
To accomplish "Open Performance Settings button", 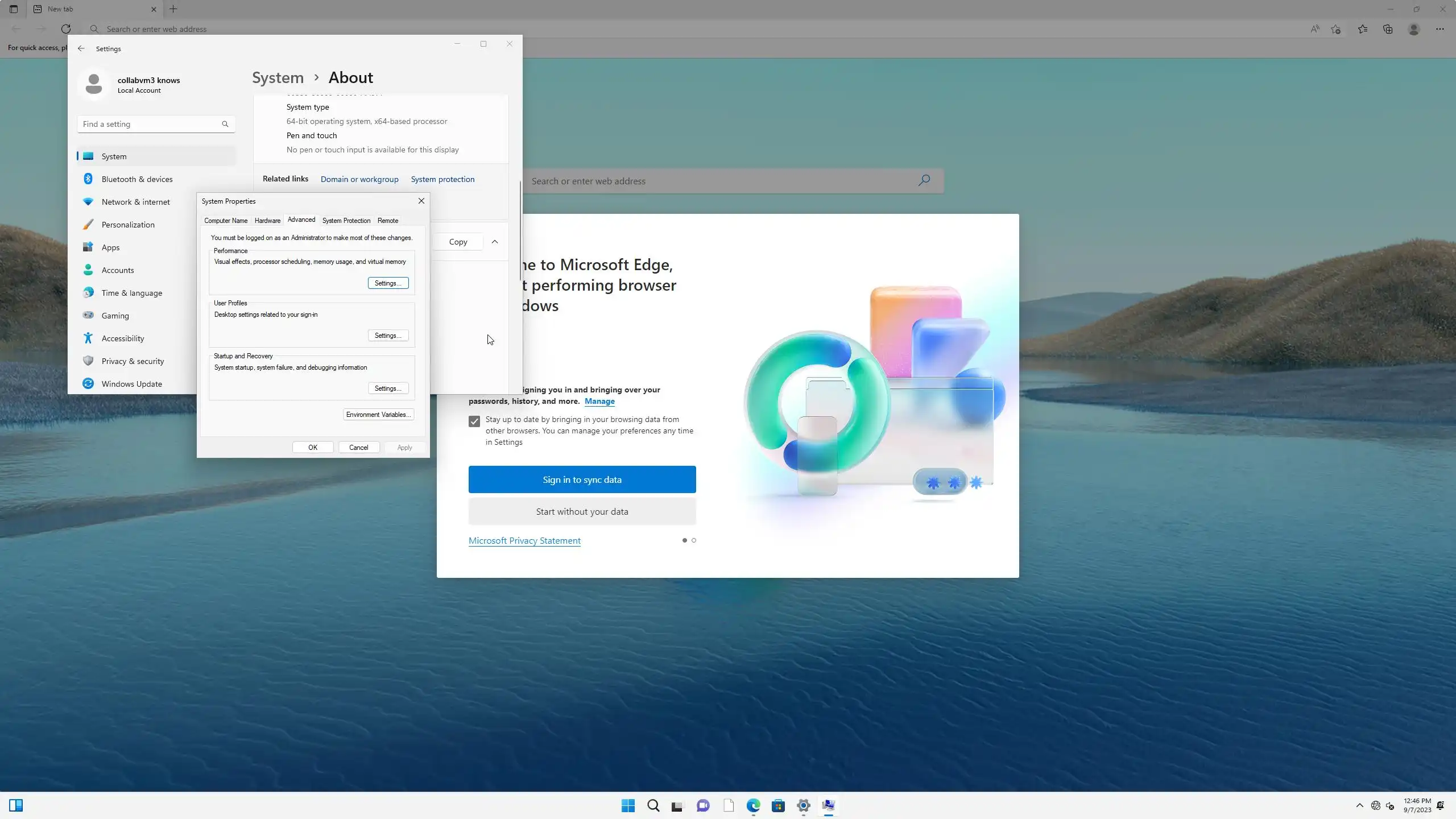I will pyautogui.click(x=388, y=283).
